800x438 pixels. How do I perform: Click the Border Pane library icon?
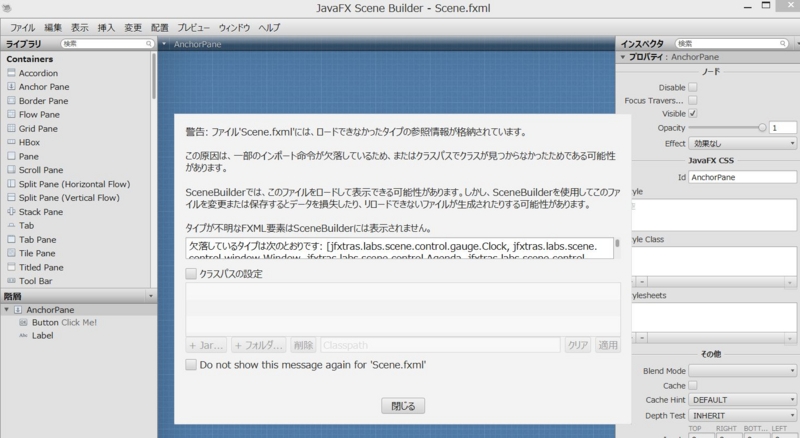point(11,101)
